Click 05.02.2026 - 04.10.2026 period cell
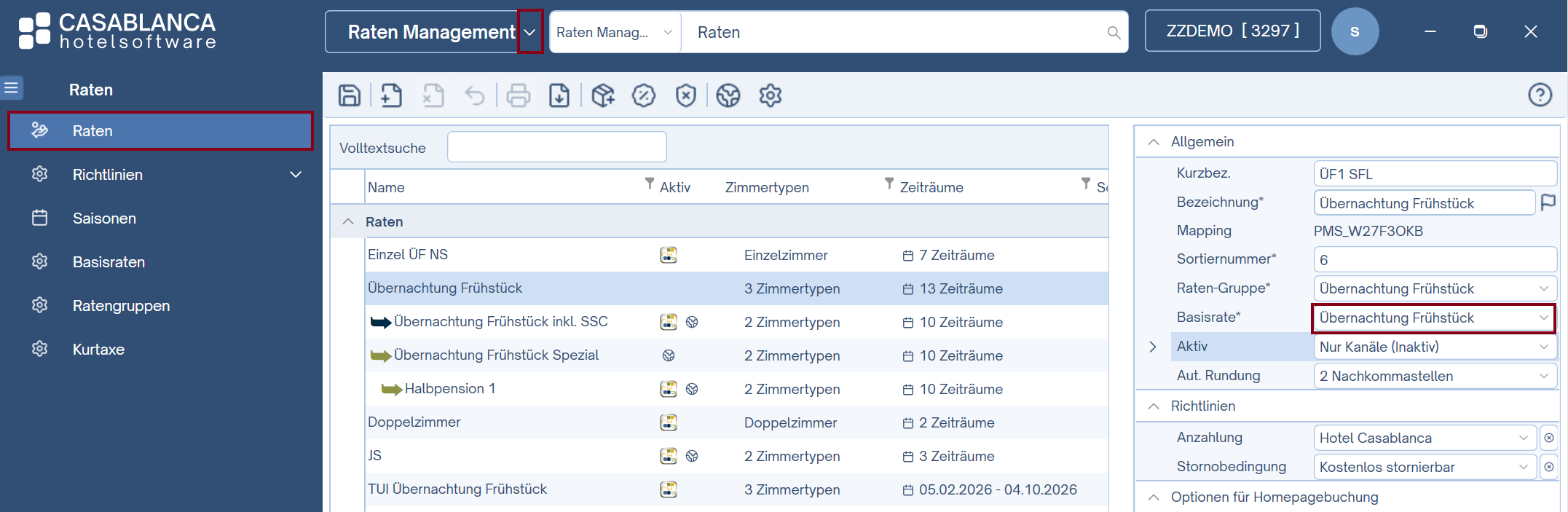The image size is (1568, 512). pos(990,489)
